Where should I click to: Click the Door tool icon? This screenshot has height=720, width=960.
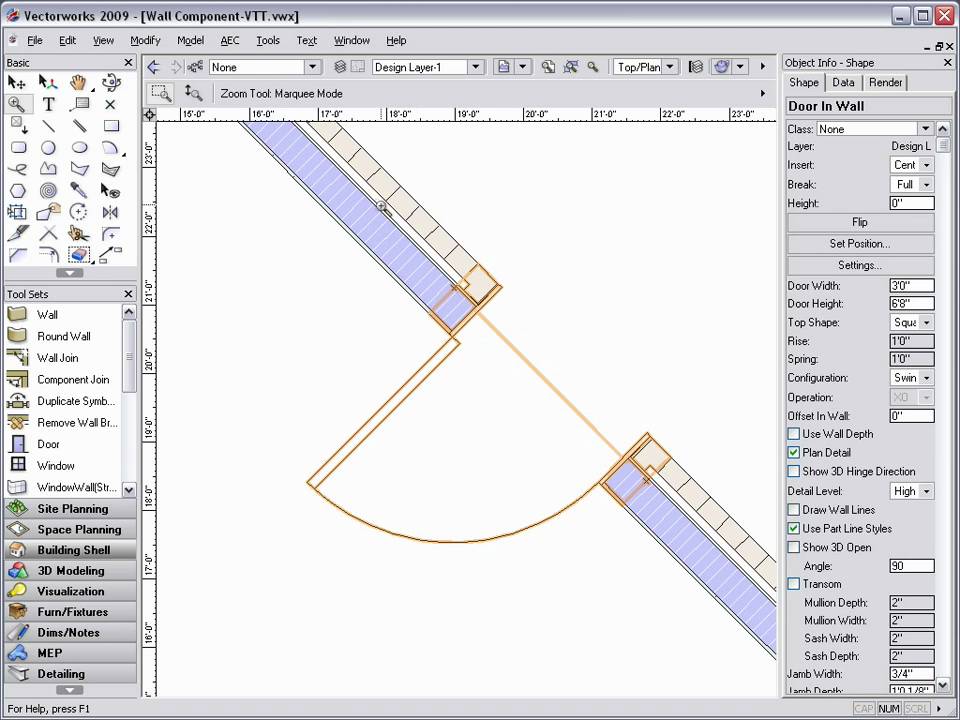click(18, 444)
